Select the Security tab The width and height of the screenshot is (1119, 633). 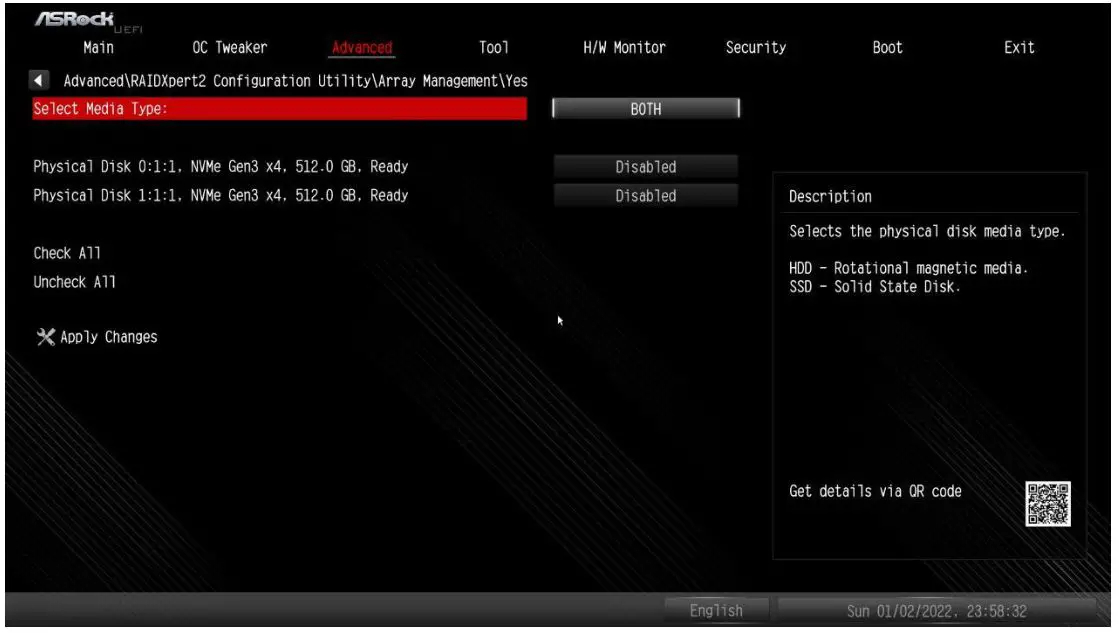(756, 47)
